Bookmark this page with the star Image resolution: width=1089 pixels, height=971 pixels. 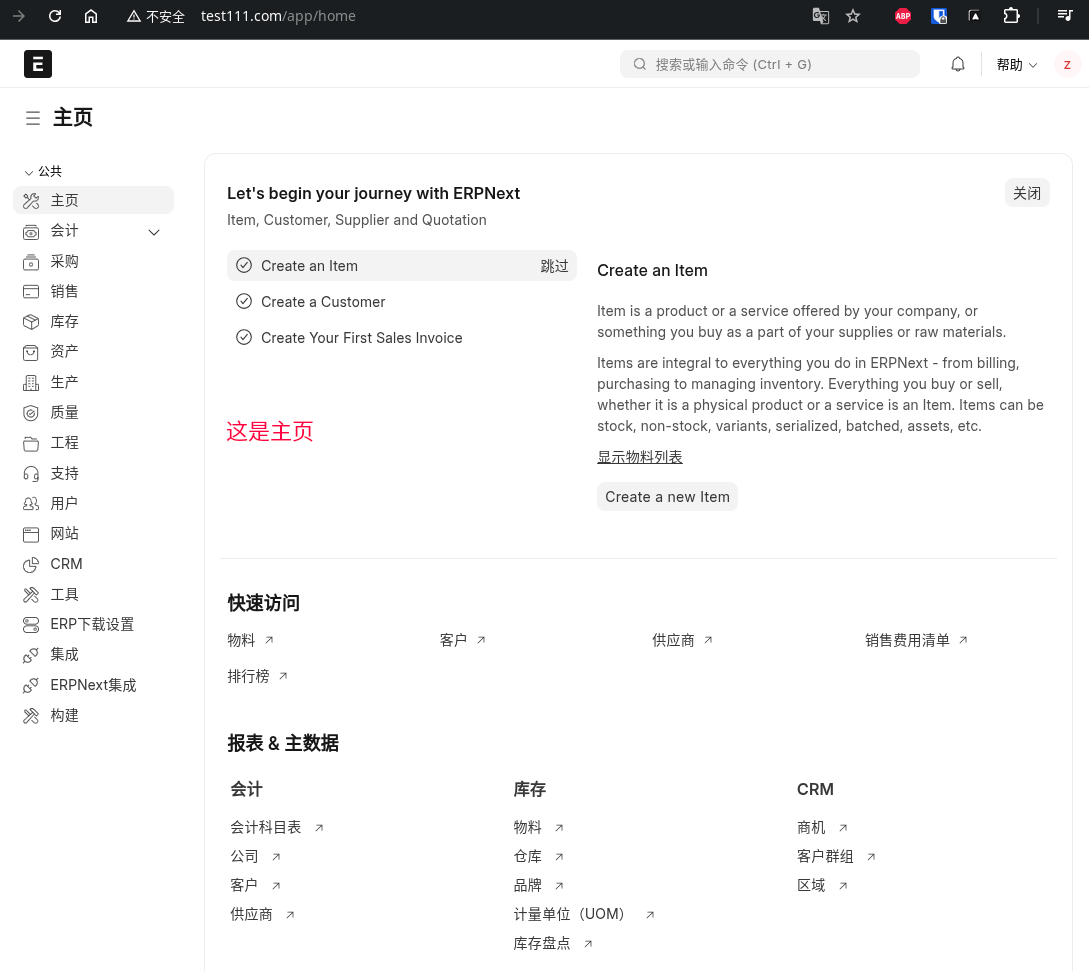click(853, 16)
